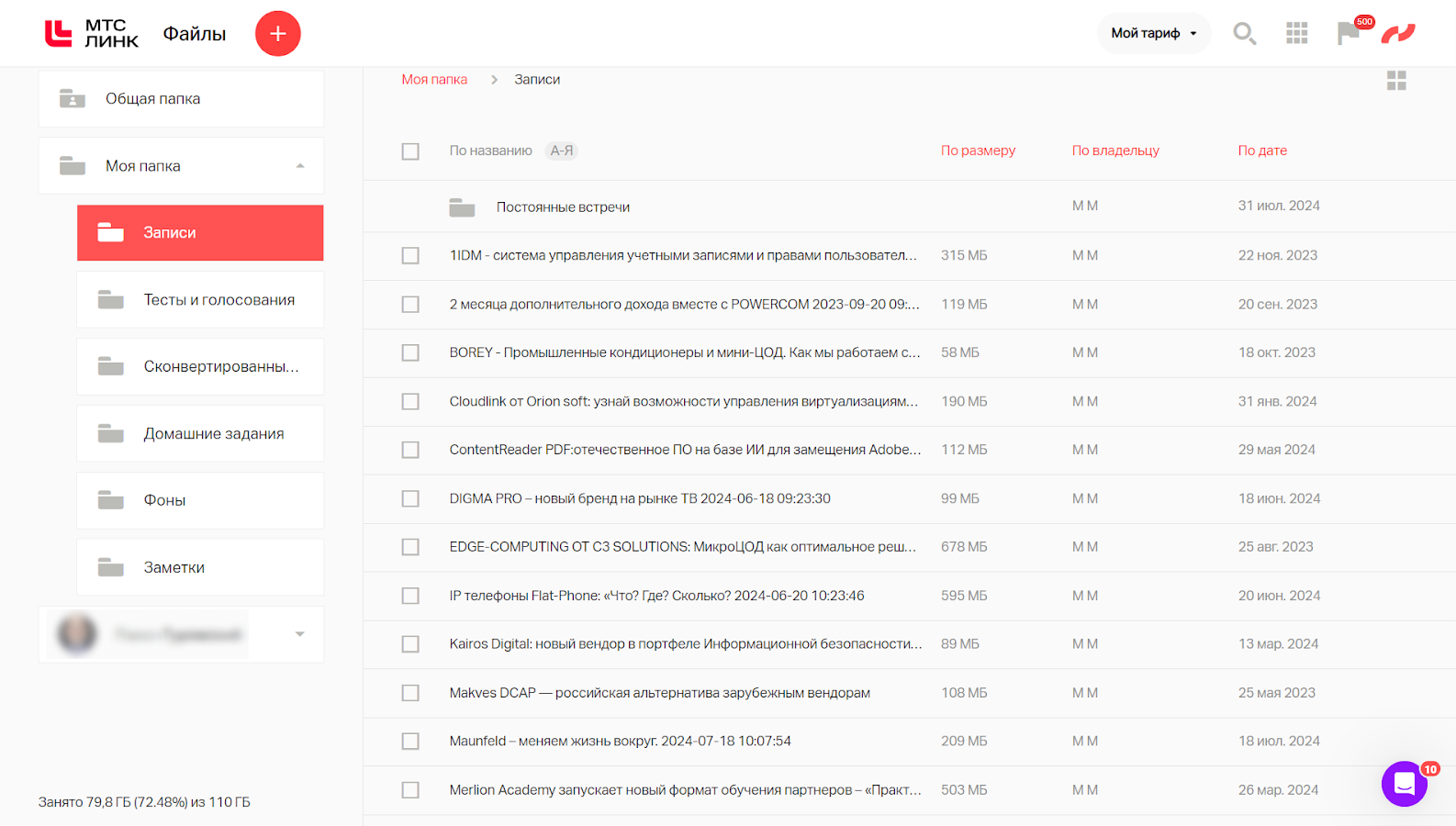Check the IP телефоны Flat-Phone checkbox
The image size is (1456, 826).
click(410, 597)
